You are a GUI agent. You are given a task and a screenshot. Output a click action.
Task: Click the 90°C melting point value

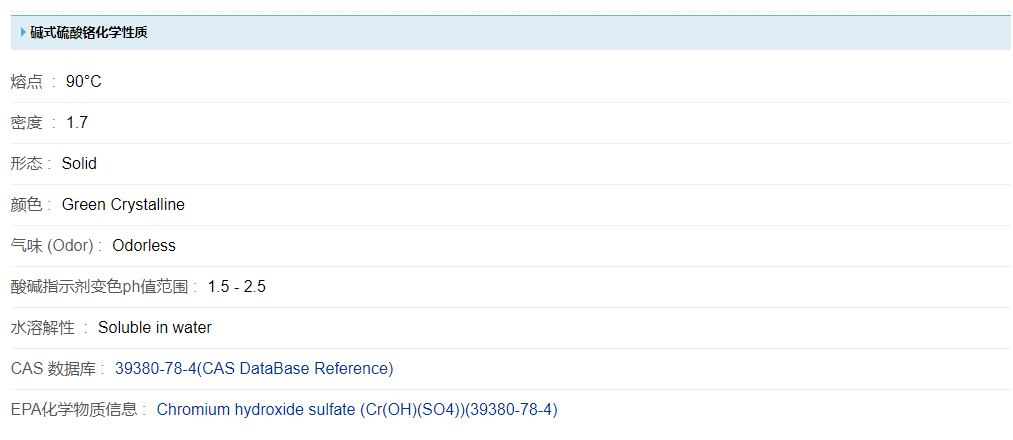[84, 82]
